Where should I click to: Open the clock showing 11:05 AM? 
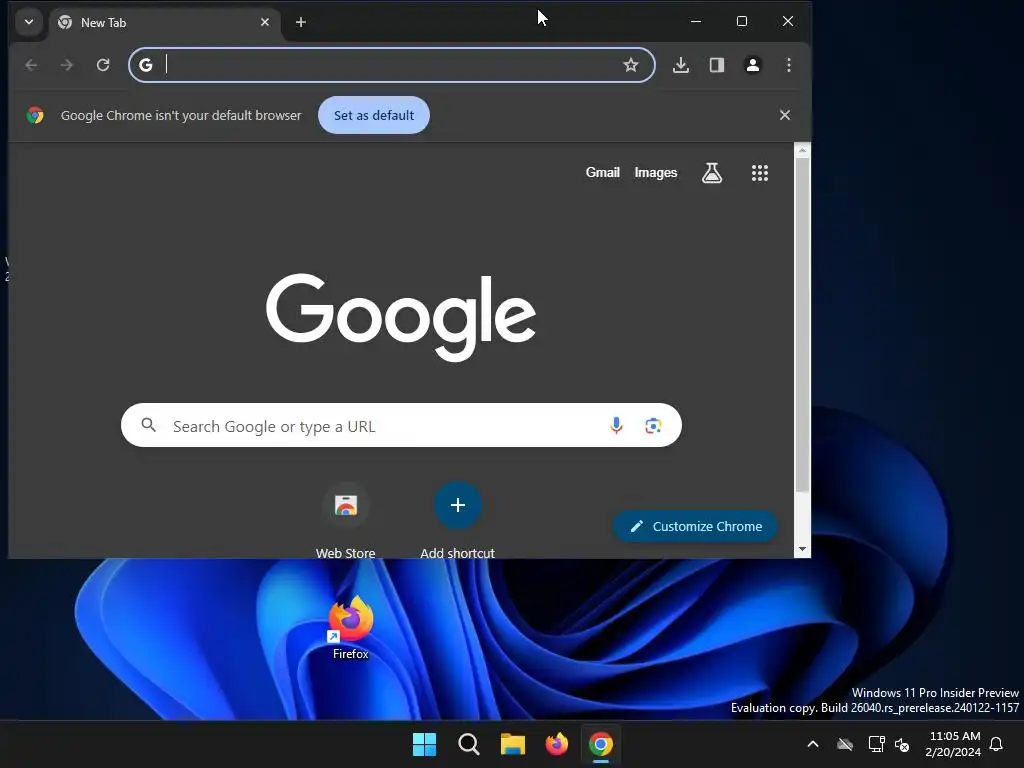[953, 744]
